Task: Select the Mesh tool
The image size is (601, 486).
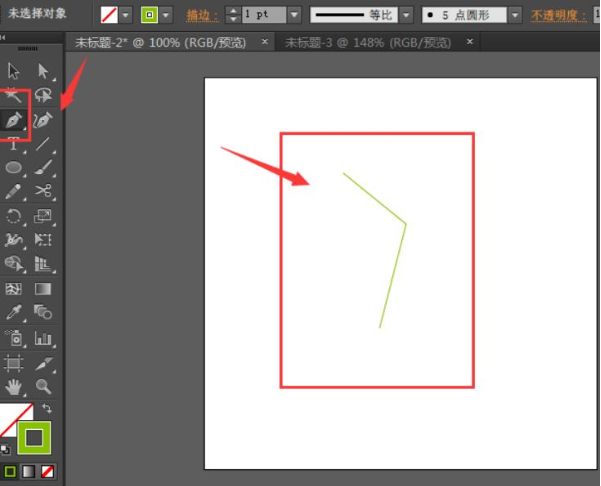Action: [x=13, y=289]
